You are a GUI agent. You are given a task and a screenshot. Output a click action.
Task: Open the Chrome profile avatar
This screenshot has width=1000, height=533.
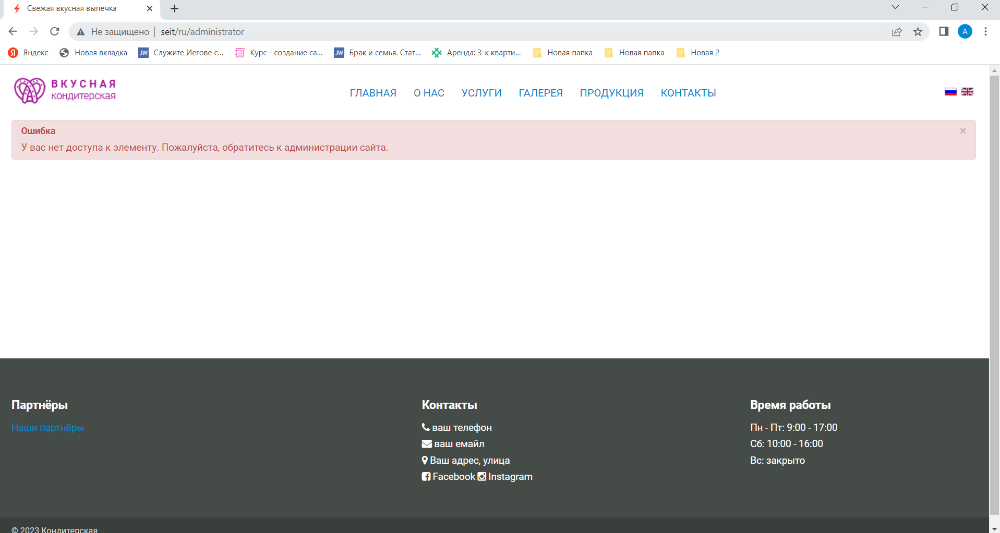point(965,31)
